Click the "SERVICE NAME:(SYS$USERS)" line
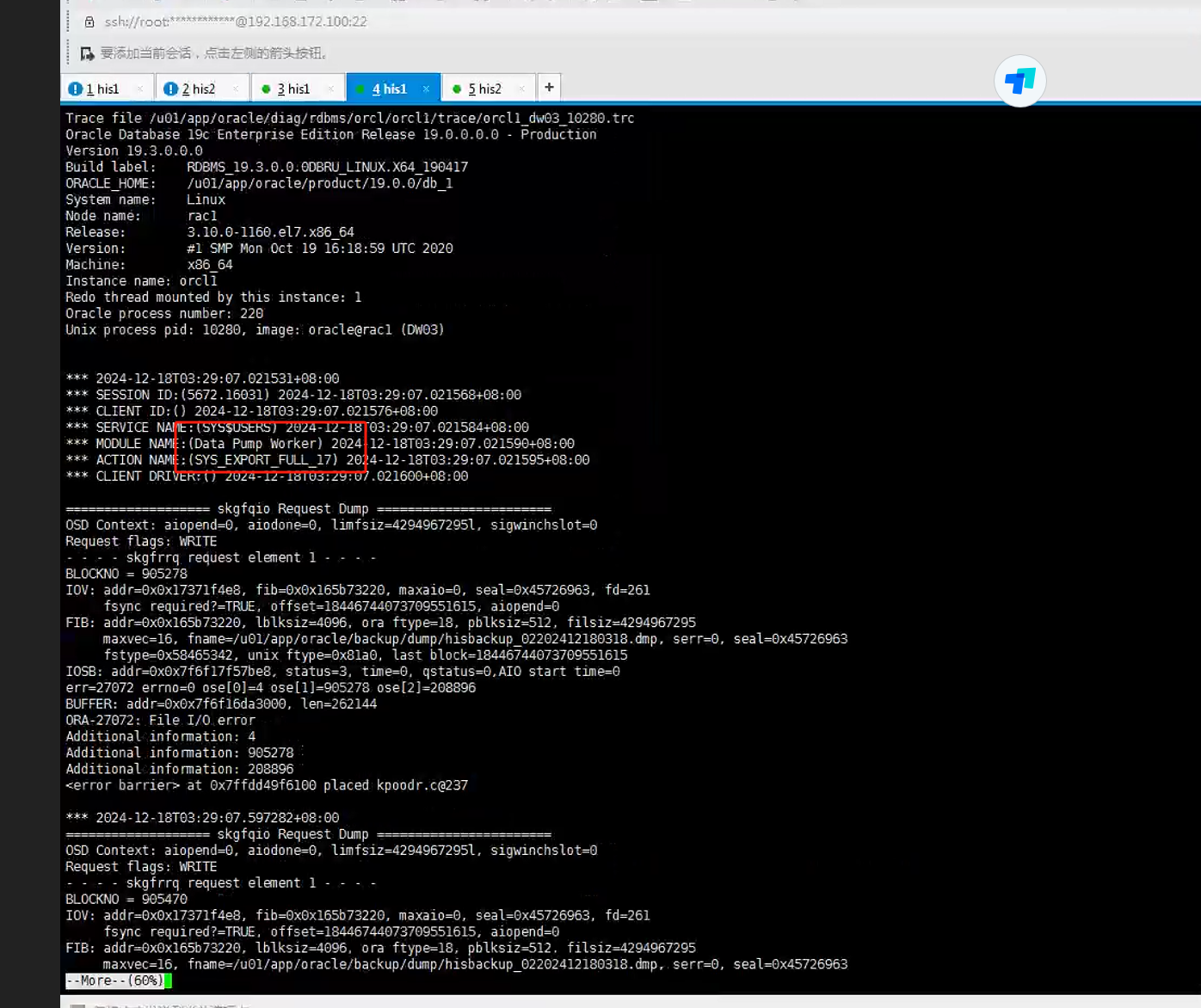 pos(297,427)
